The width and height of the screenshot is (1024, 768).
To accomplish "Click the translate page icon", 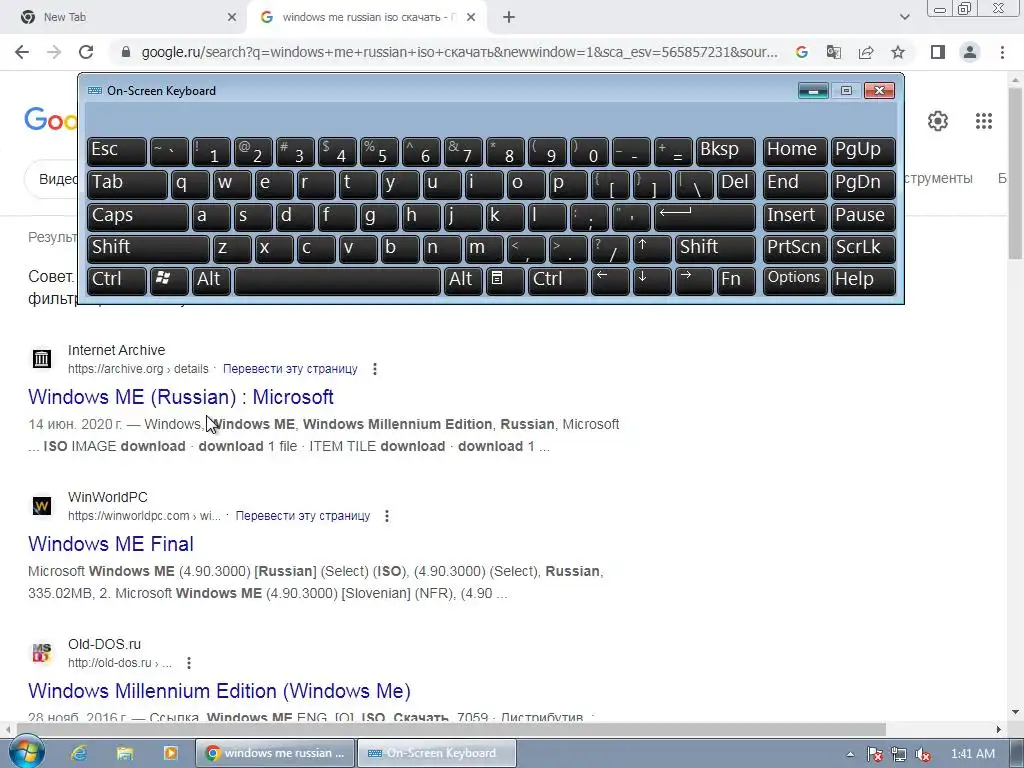I will coord(834,52).
